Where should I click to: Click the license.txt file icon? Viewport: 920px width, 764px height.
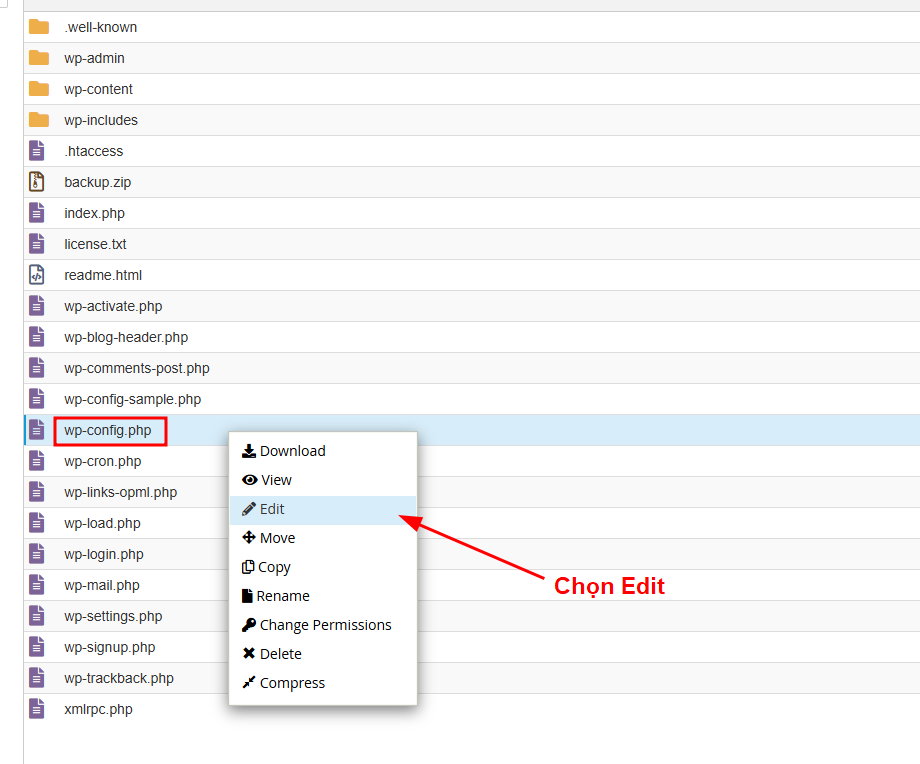(x=36, y=244)
